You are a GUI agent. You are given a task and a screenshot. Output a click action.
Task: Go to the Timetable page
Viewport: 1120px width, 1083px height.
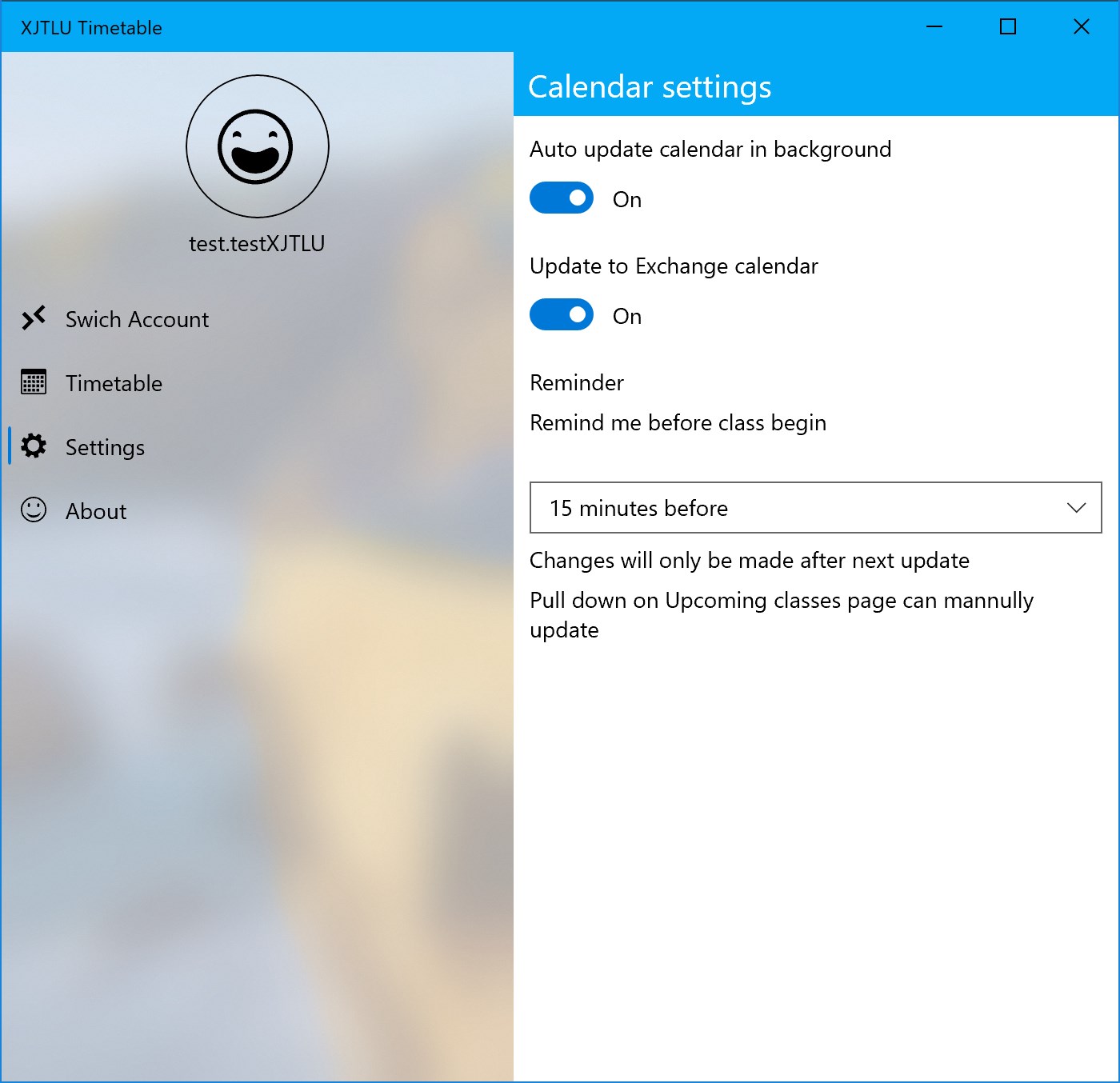114,383
